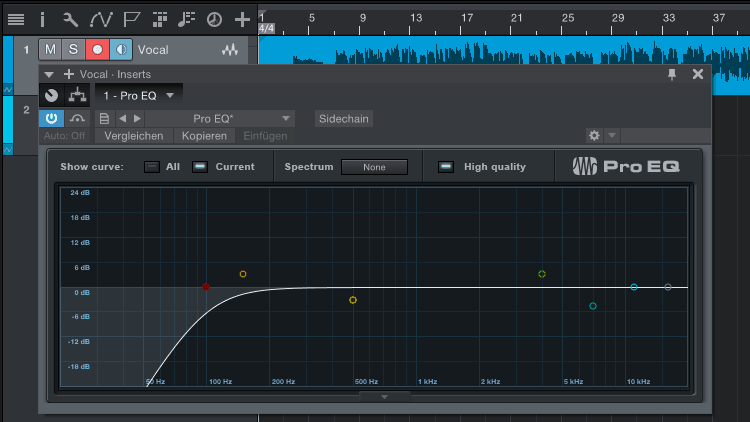Click the Kopieren button

[204, 136]
